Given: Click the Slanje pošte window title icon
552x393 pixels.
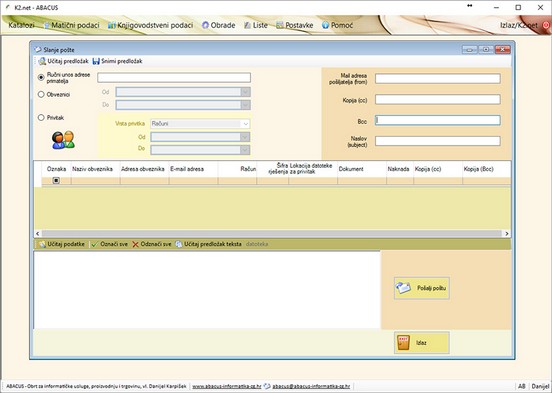Looking at the screenshot, I should click(38, 50).
